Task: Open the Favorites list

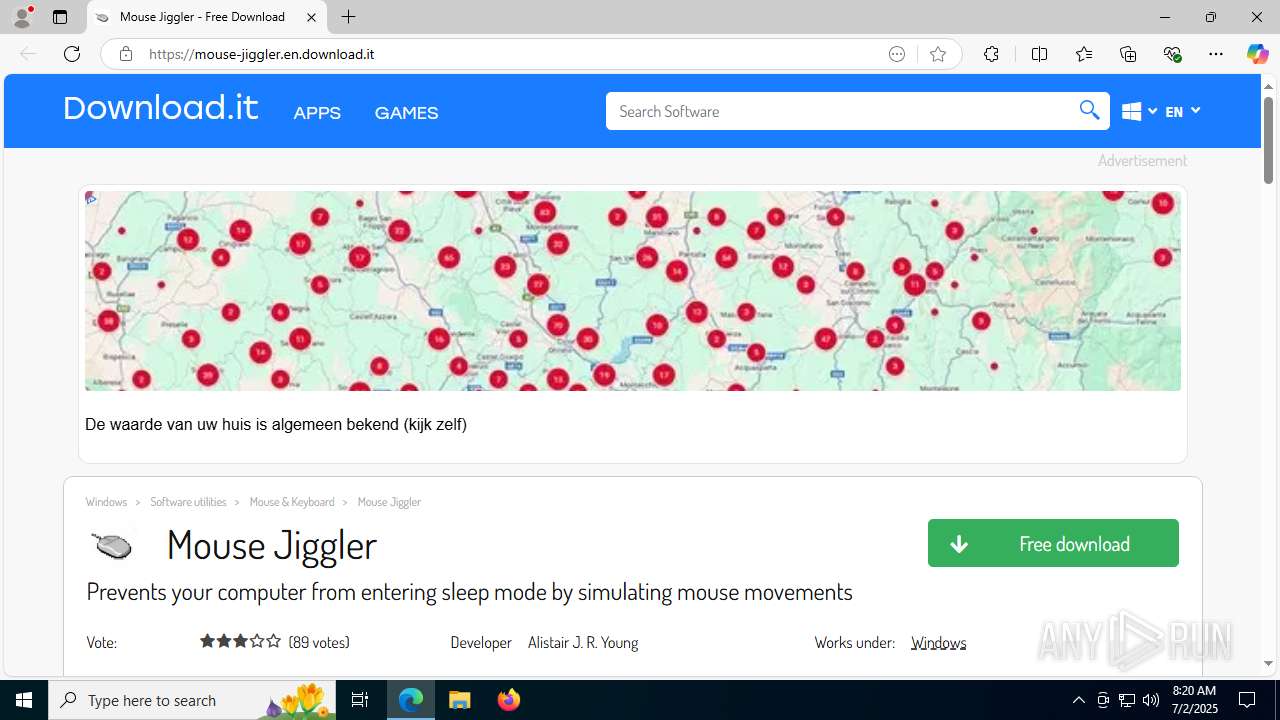Action: click(x=1084, y=54)
